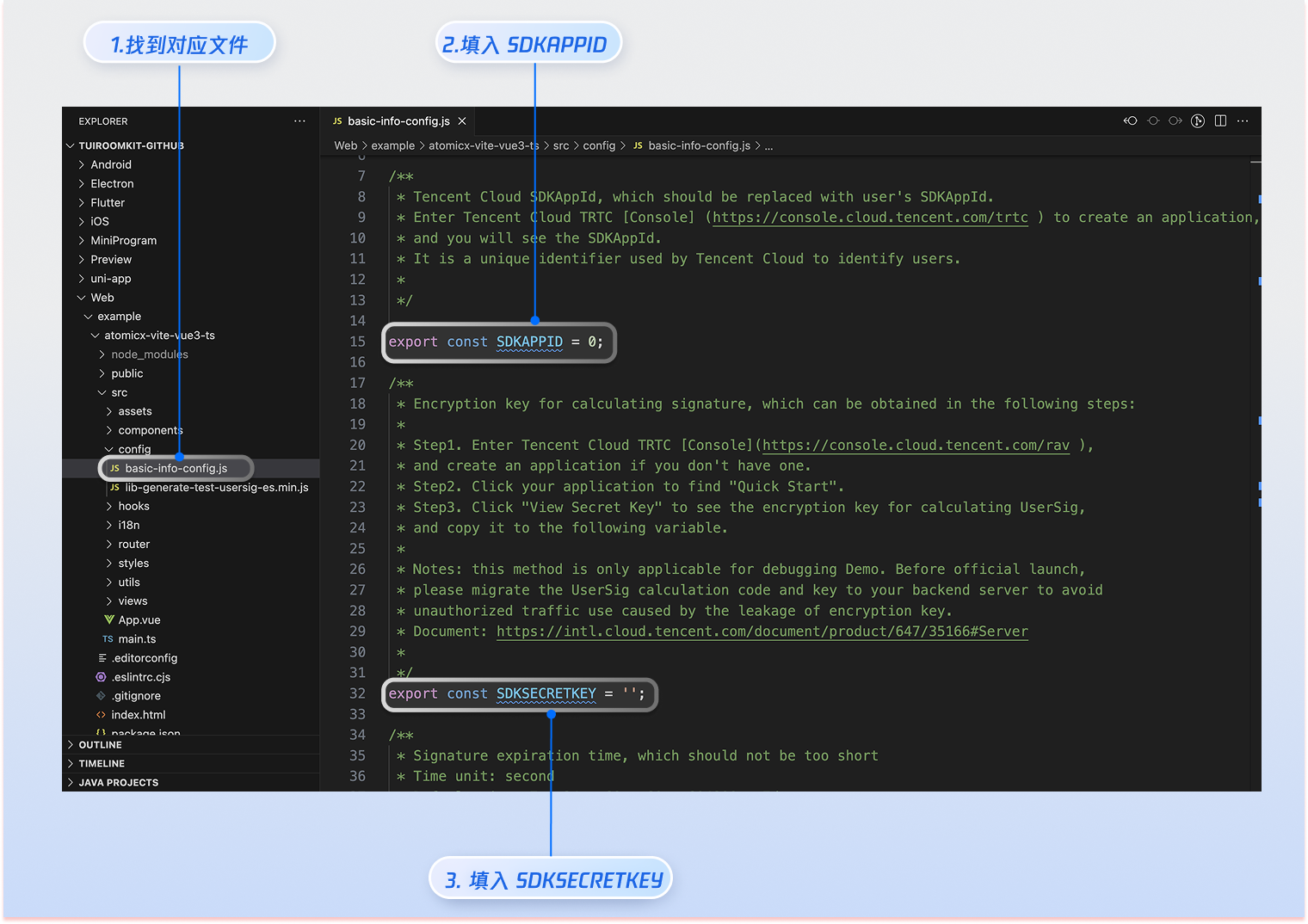This screenshot has height=924, width=1308.
Task: Open Explorer panel ellipsis menu
Action: click(x=299, y=121)
